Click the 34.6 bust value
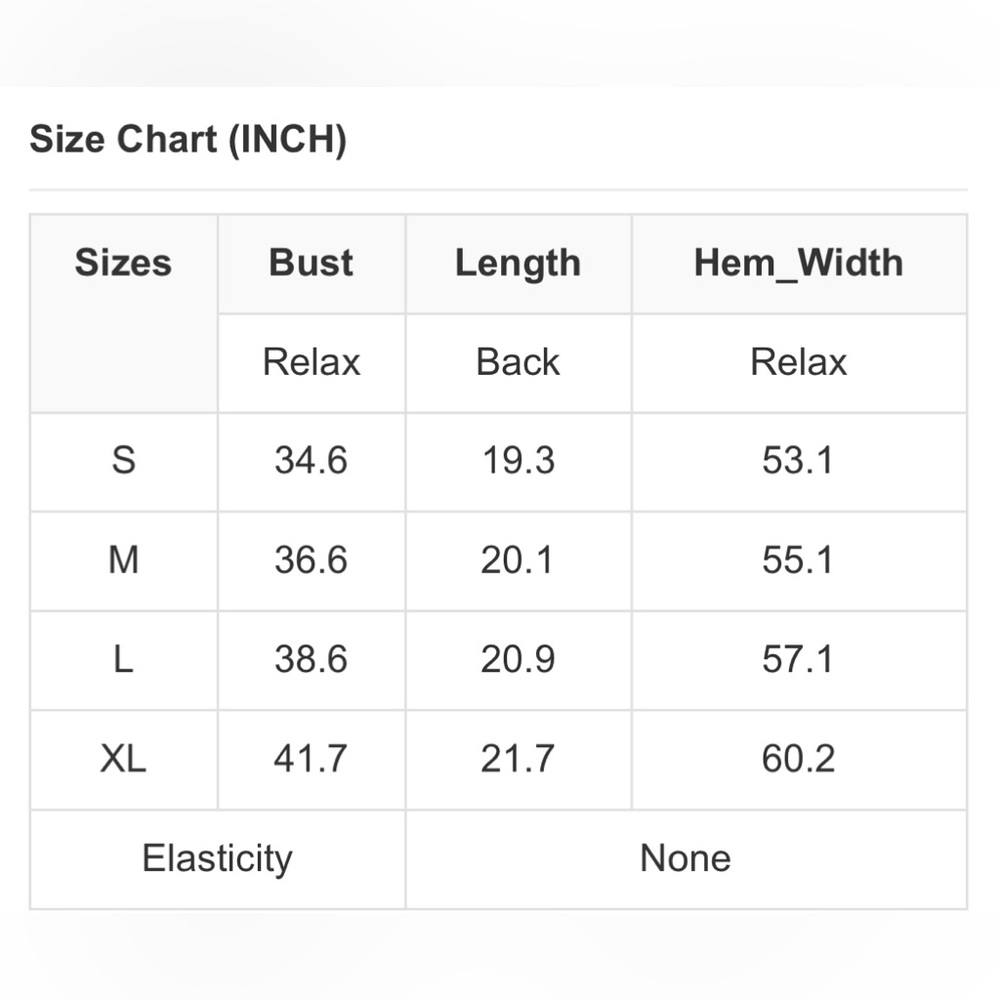Screen dimensions: 1000x1000 click(x=311, y=460)
